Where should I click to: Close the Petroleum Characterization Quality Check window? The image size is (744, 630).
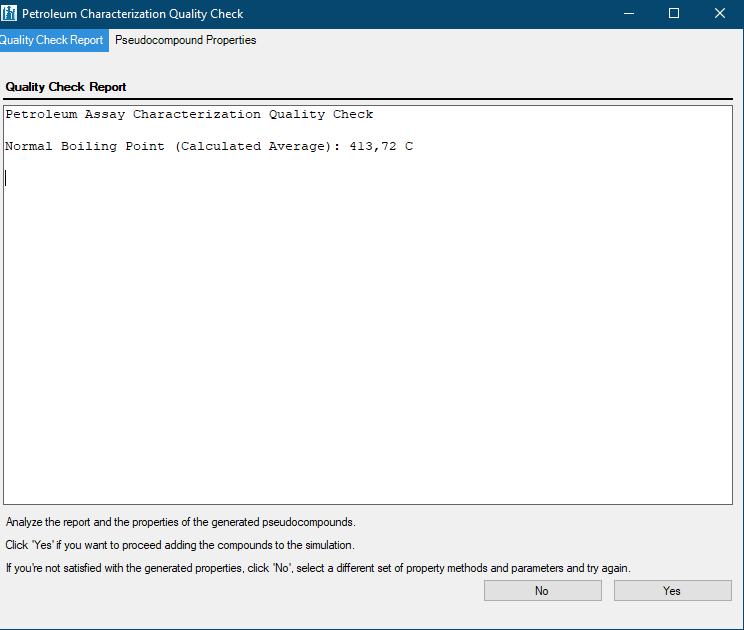pos(719,14)
